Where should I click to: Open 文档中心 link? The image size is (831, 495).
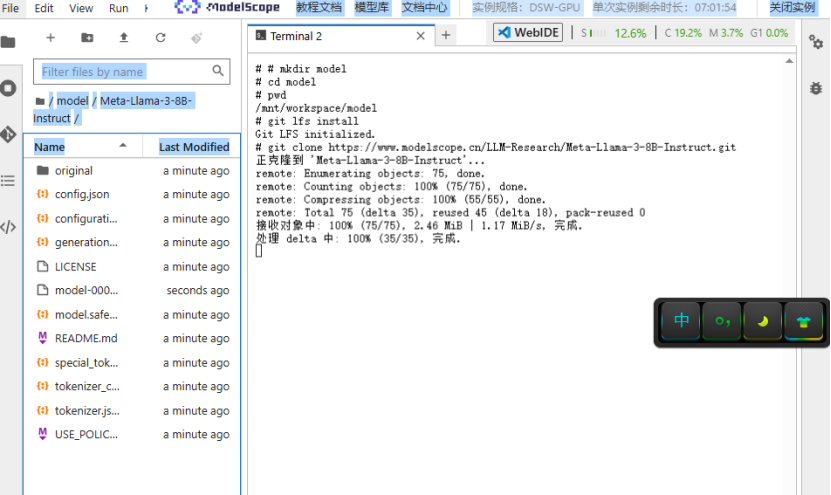[x=425, y=7]
